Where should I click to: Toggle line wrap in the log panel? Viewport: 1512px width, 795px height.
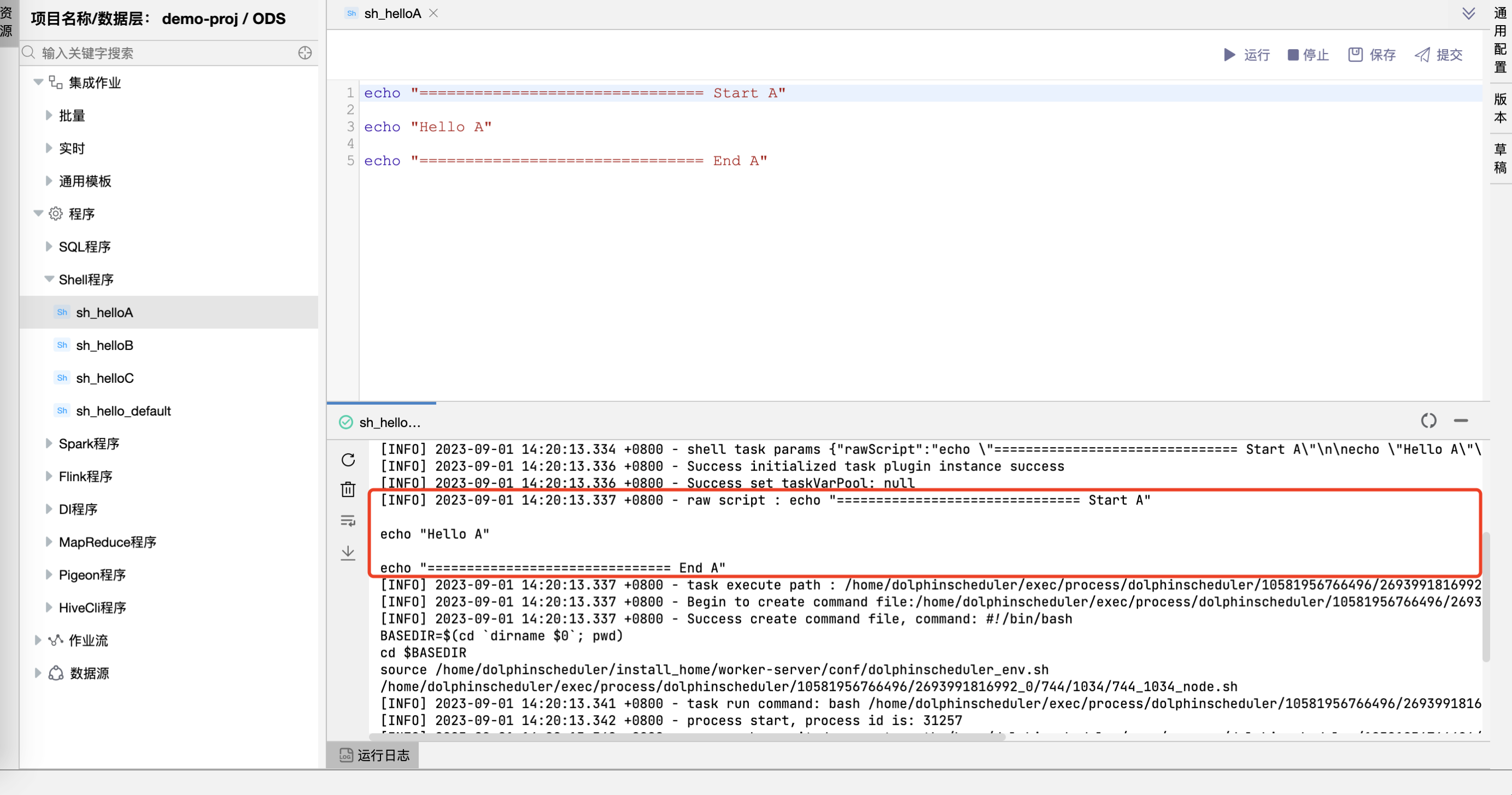[348, 521]
